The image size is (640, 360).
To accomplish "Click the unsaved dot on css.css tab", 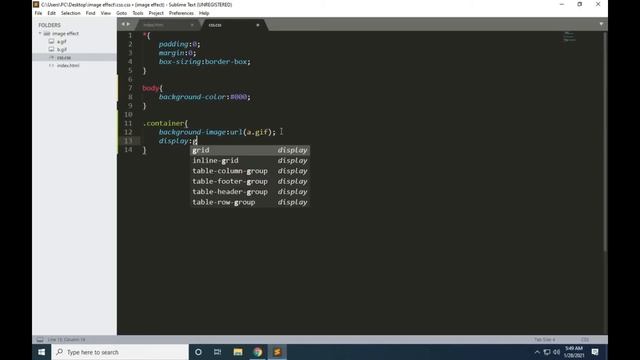I will 258,25.
